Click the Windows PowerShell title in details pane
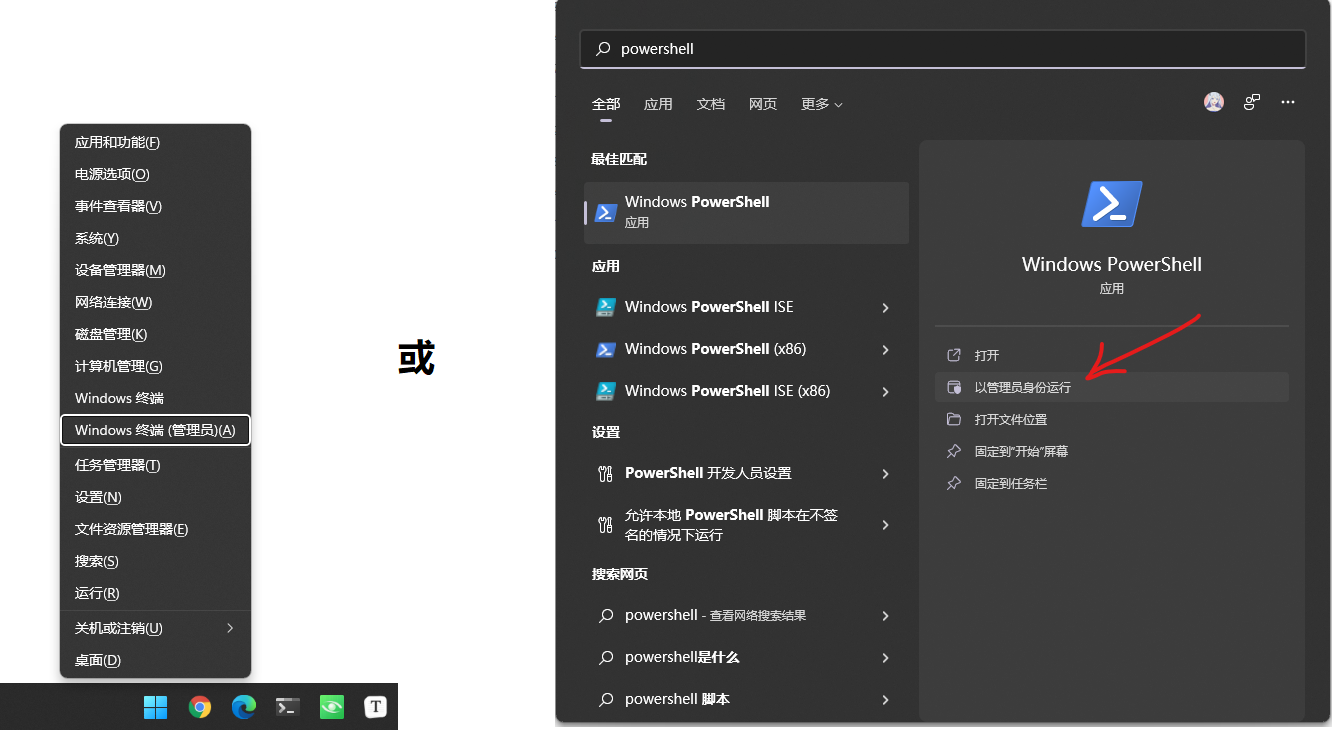 point(1112,265)
